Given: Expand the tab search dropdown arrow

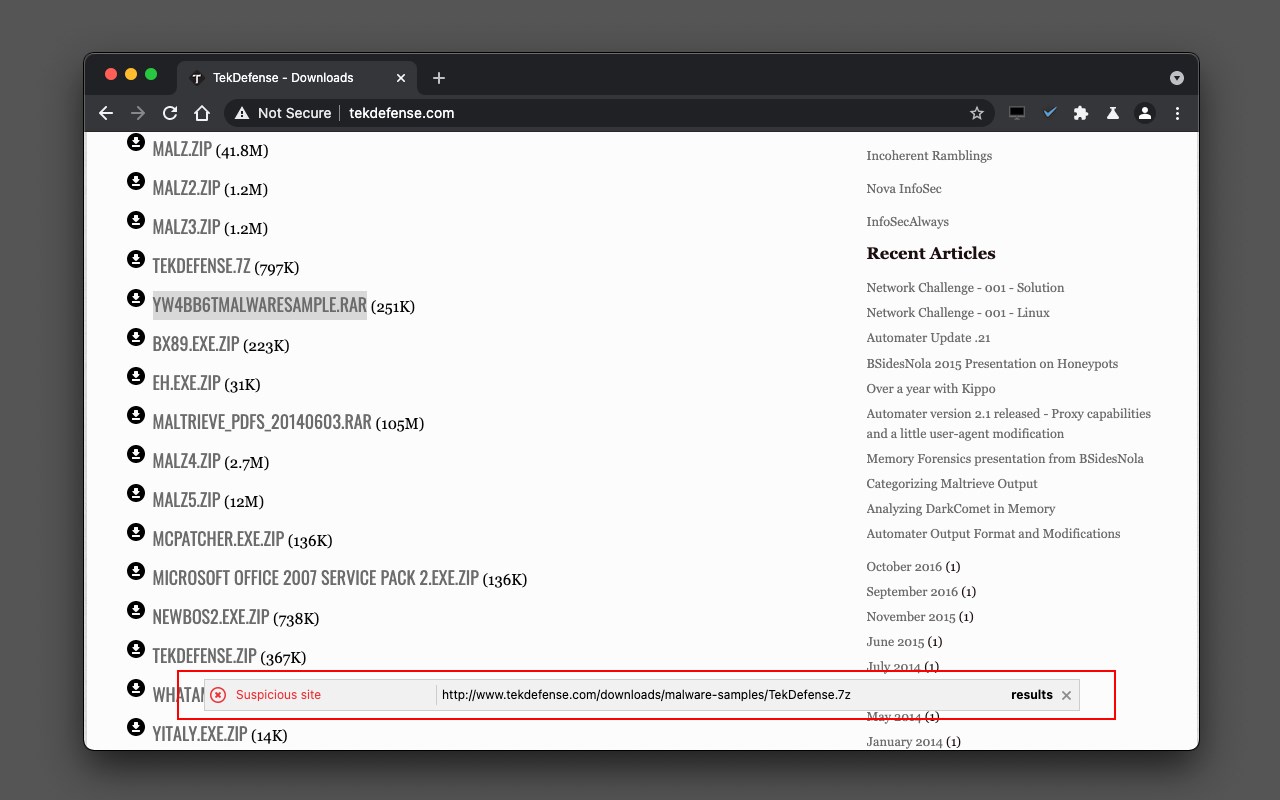Looking at the screenshot, I should [x=1177, y=78].
